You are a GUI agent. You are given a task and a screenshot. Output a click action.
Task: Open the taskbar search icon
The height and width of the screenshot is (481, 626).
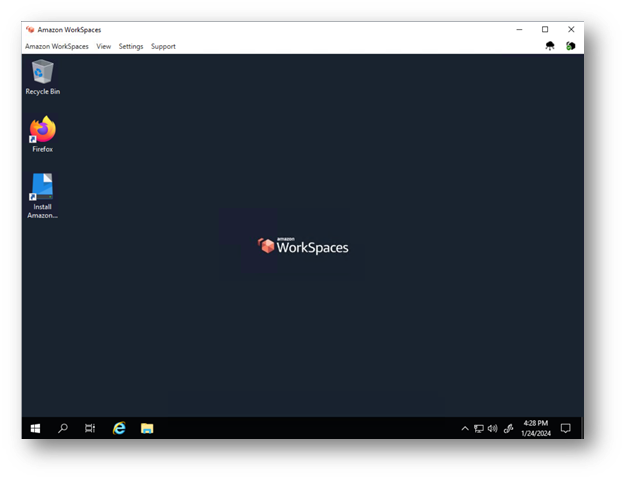pyautogui.click(x=63, y=428)
